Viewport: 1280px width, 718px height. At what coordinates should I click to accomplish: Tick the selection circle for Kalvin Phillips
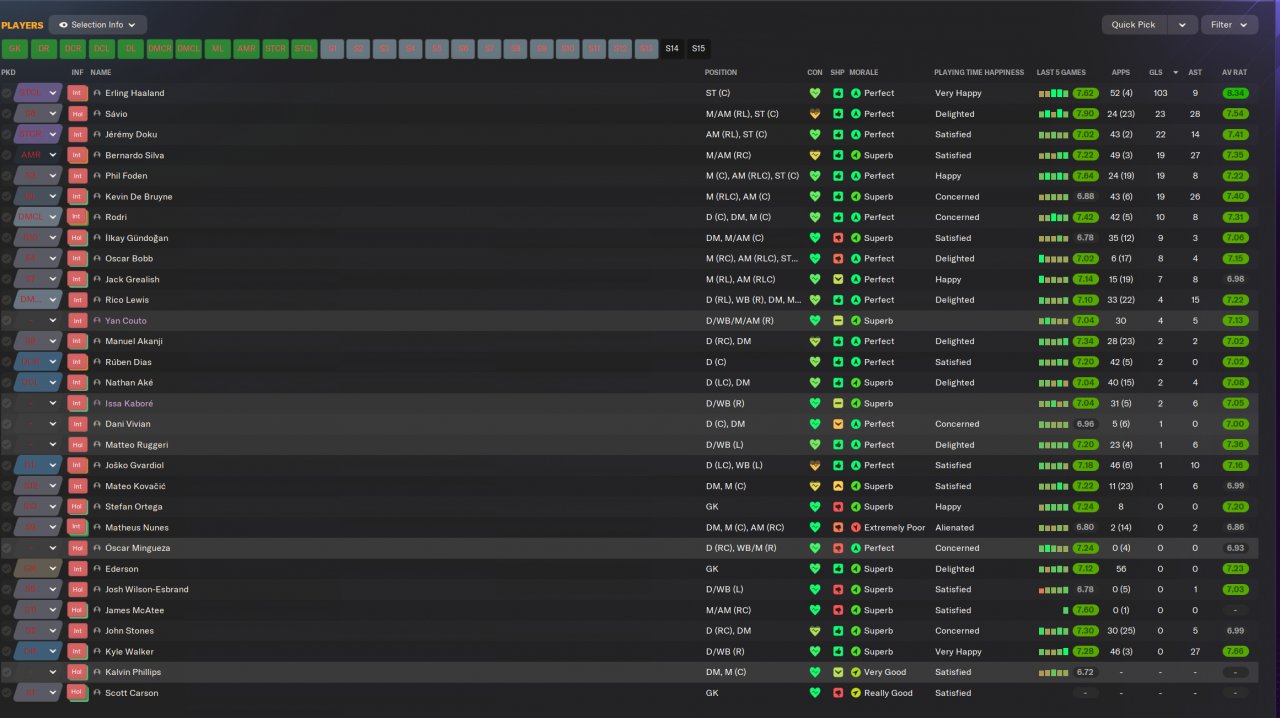tap(7, 672)
